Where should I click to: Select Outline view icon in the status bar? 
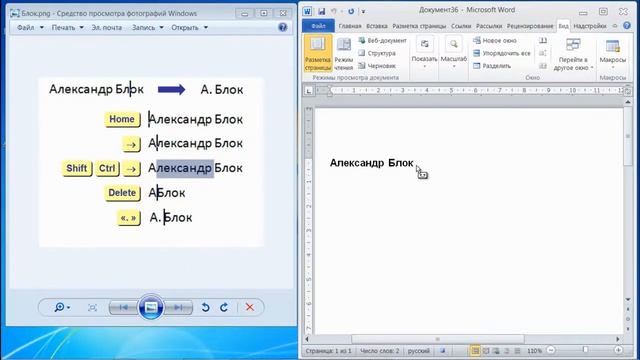tap(507, 351)
